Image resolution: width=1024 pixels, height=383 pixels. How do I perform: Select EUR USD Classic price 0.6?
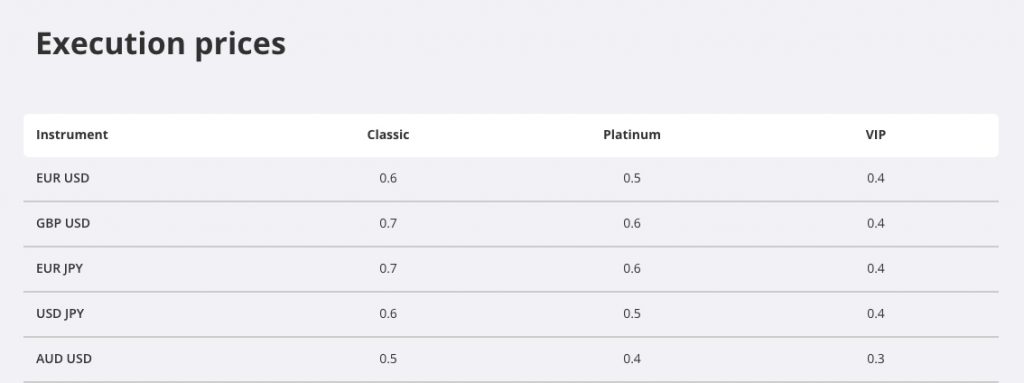point(388,178)
